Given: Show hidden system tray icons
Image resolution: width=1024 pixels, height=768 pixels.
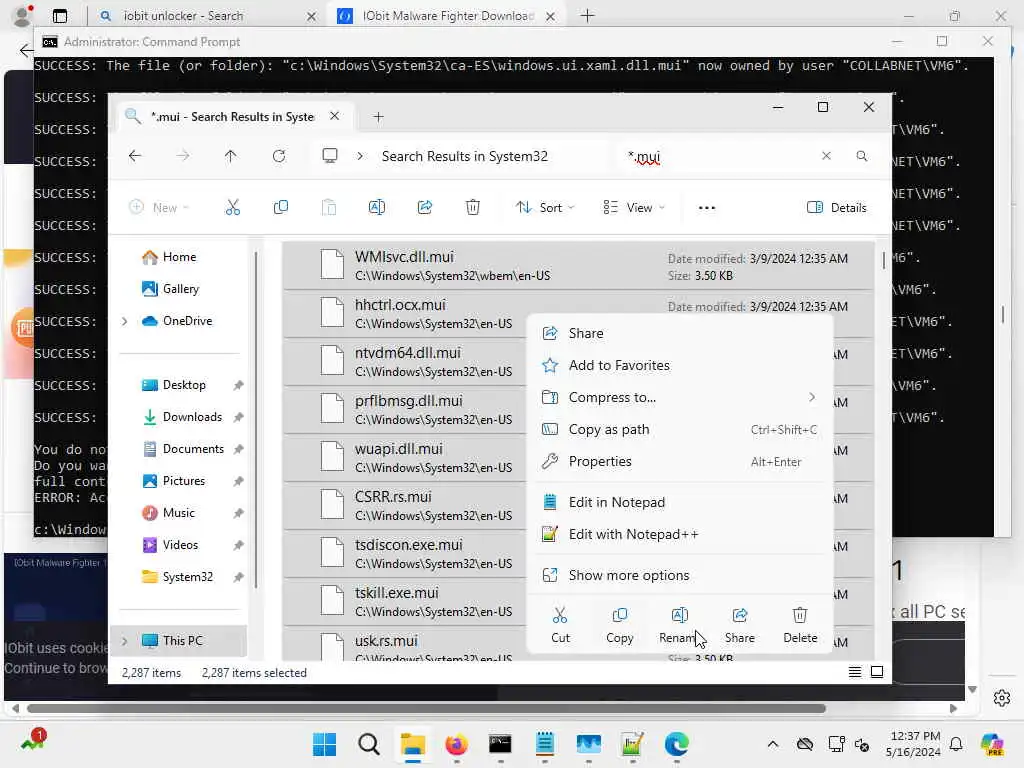Looking at the screenshot, I should [773, 744].
